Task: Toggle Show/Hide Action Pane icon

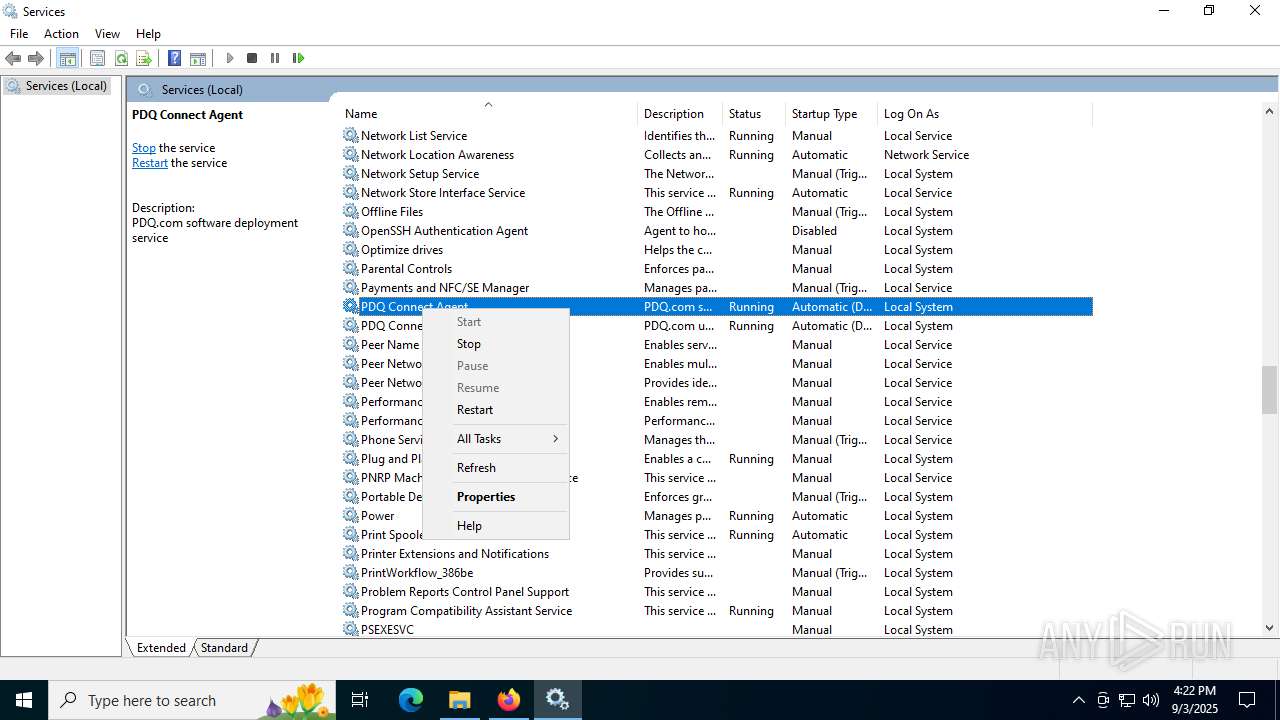Action: pyautogui.click(x=198, y=58)
